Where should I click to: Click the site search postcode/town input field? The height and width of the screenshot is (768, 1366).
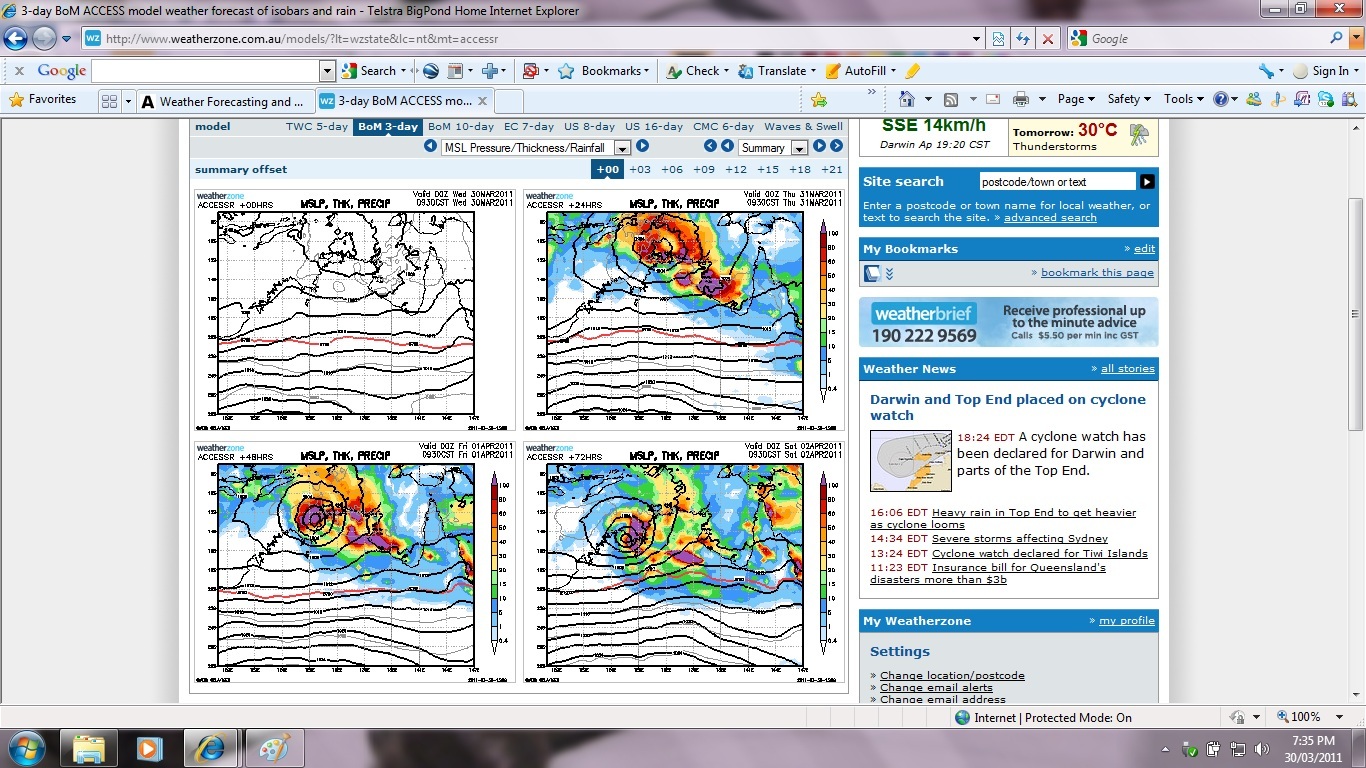pyautogui.click(x=1057, y=182)
